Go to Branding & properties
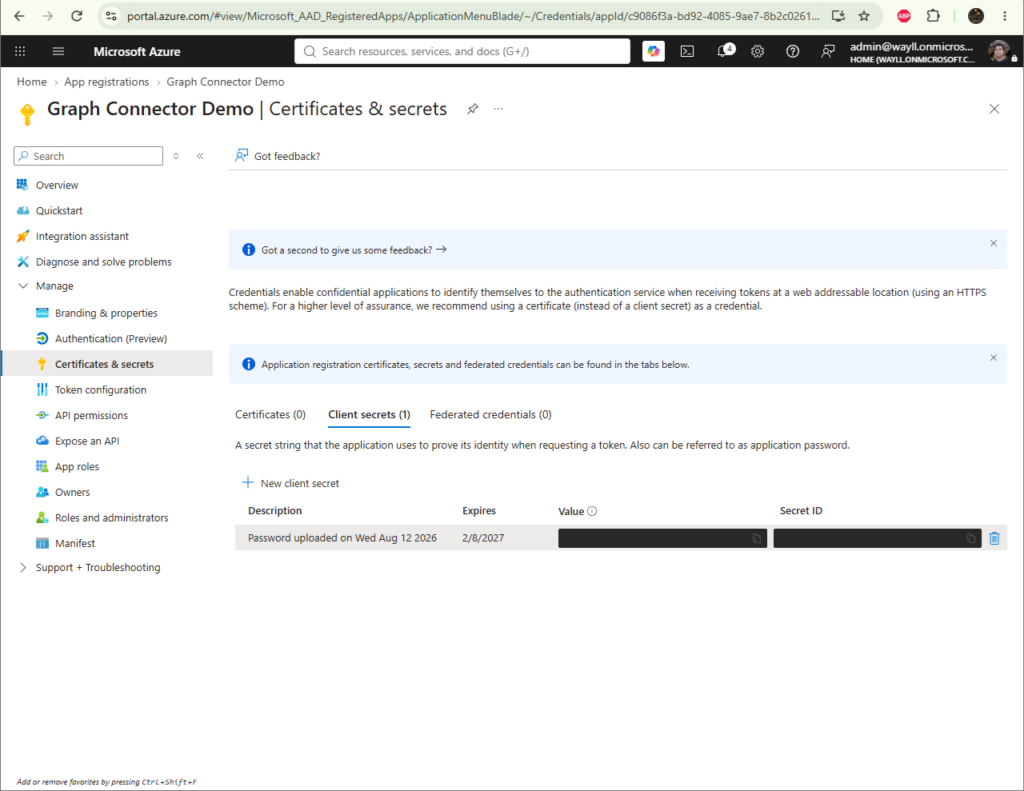Viewport: 1024px width, 791px height. (108, 313)
